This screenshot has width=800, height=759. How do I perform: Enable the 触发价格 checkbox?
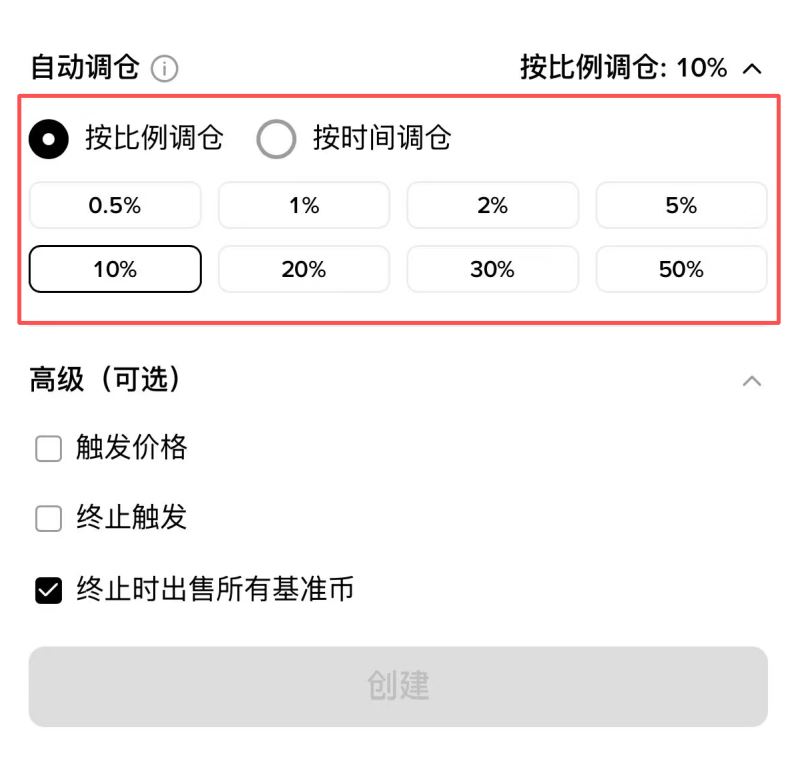coord(48,449)
